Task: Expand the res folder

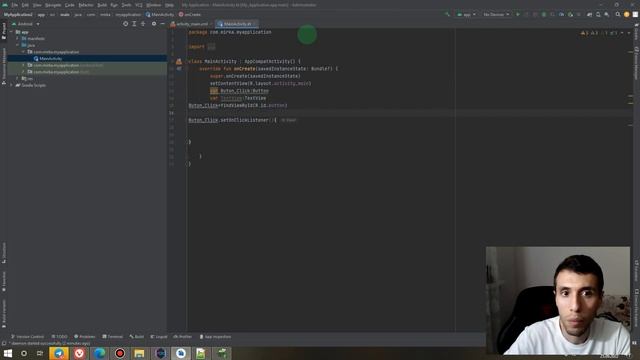Action: click(18, 78)
